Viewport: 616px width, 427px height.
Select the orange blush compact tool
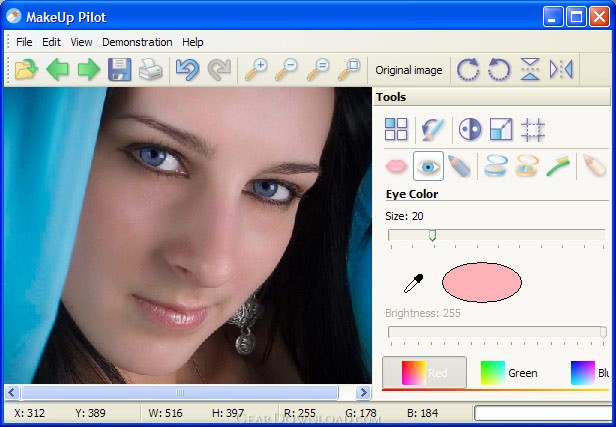[526, 166]
